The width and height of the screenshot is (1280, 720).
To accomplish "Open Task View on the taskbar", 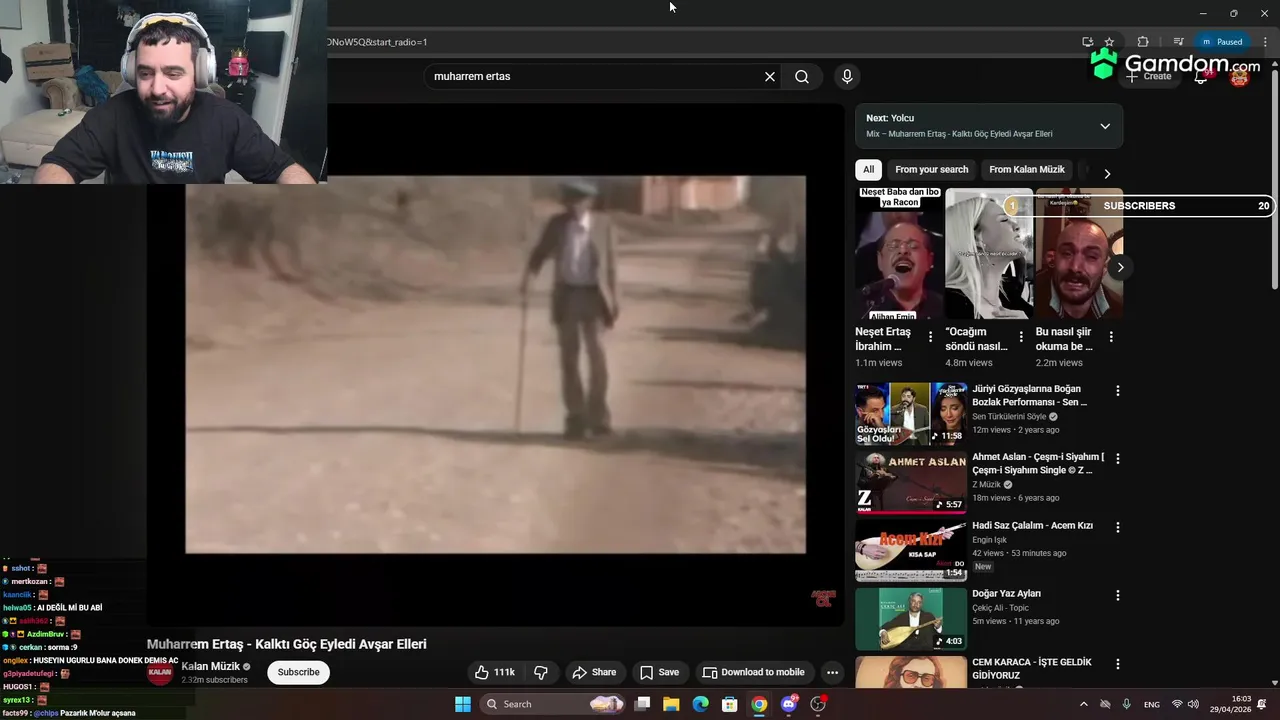I will [x=643, y=704].
